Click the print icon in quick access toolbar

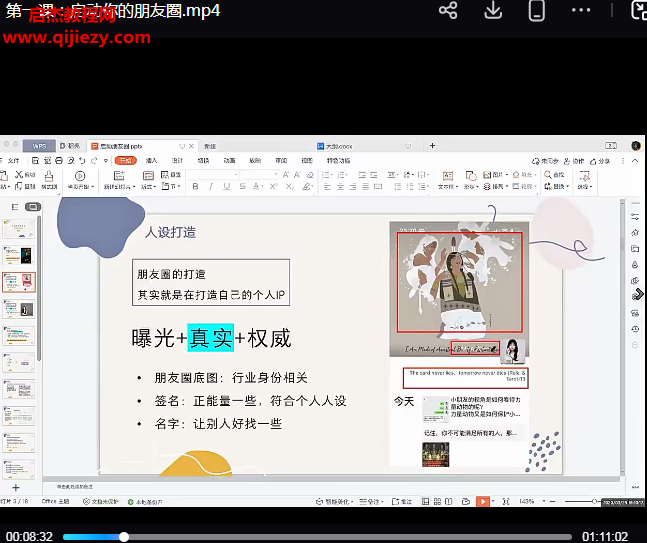[59, 161]
